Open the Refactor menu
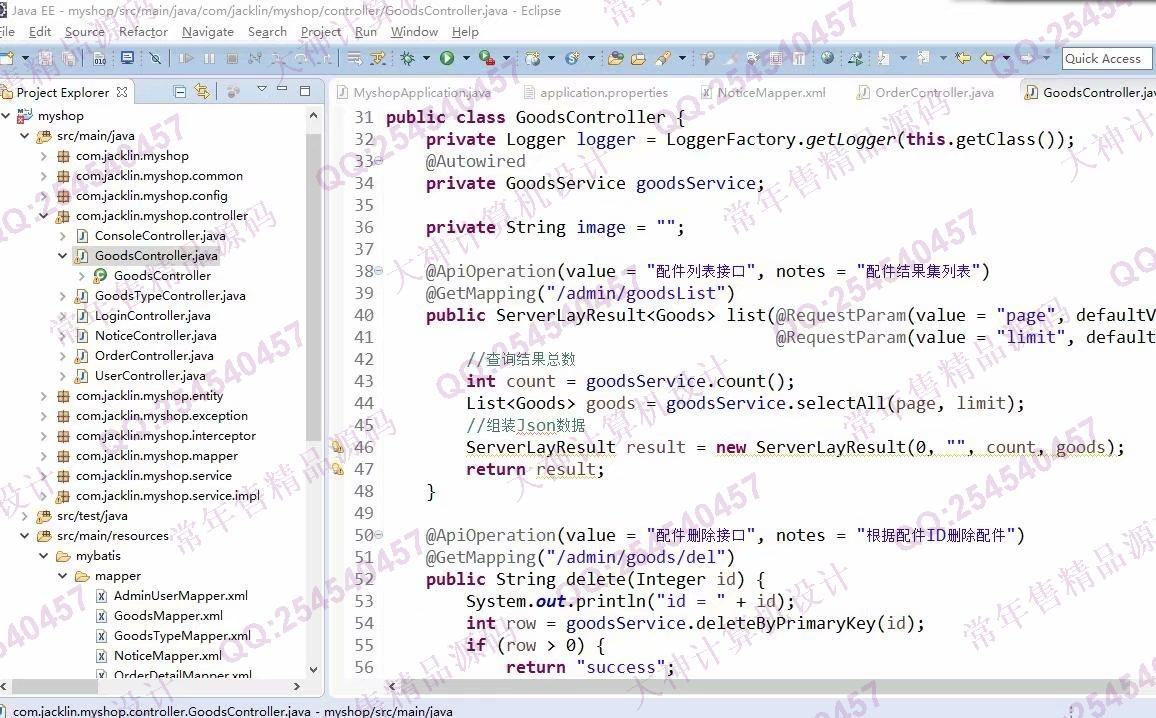This screenshot has width=1156, height=718. click(143, 32)
